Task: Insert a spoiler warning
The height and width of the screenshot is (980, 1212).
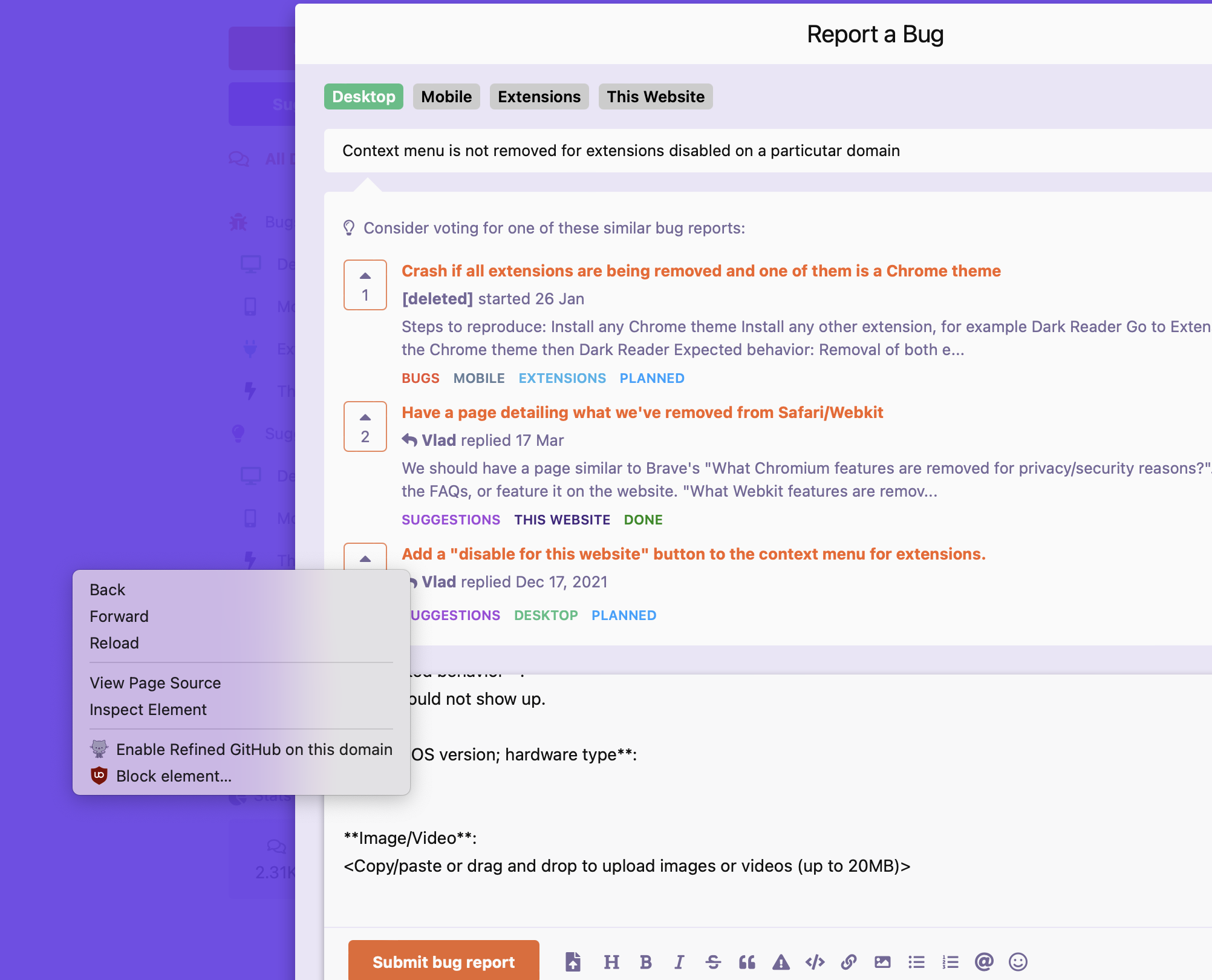Action: (x=781, y=961)
